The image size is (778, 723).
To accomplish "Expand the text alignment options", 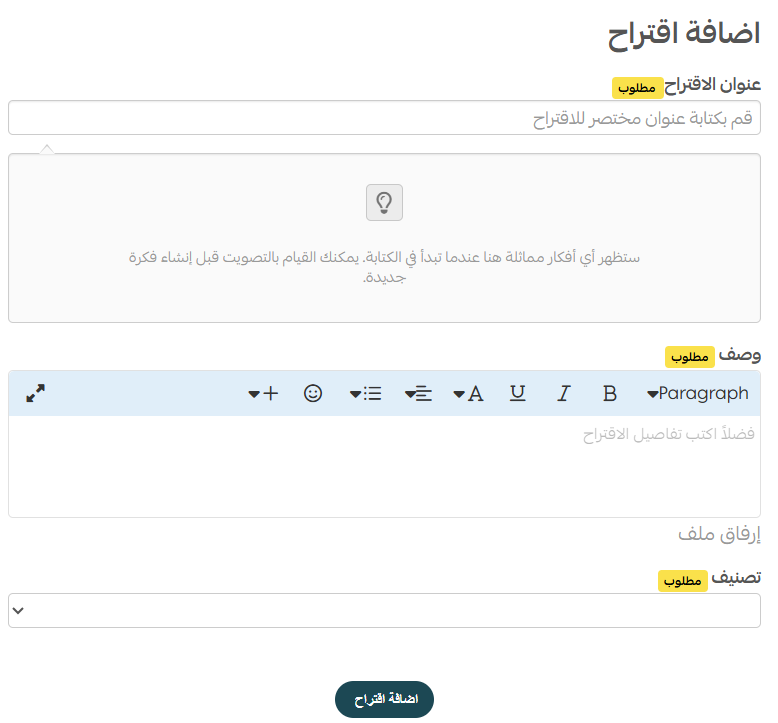I will pos(418,394).
